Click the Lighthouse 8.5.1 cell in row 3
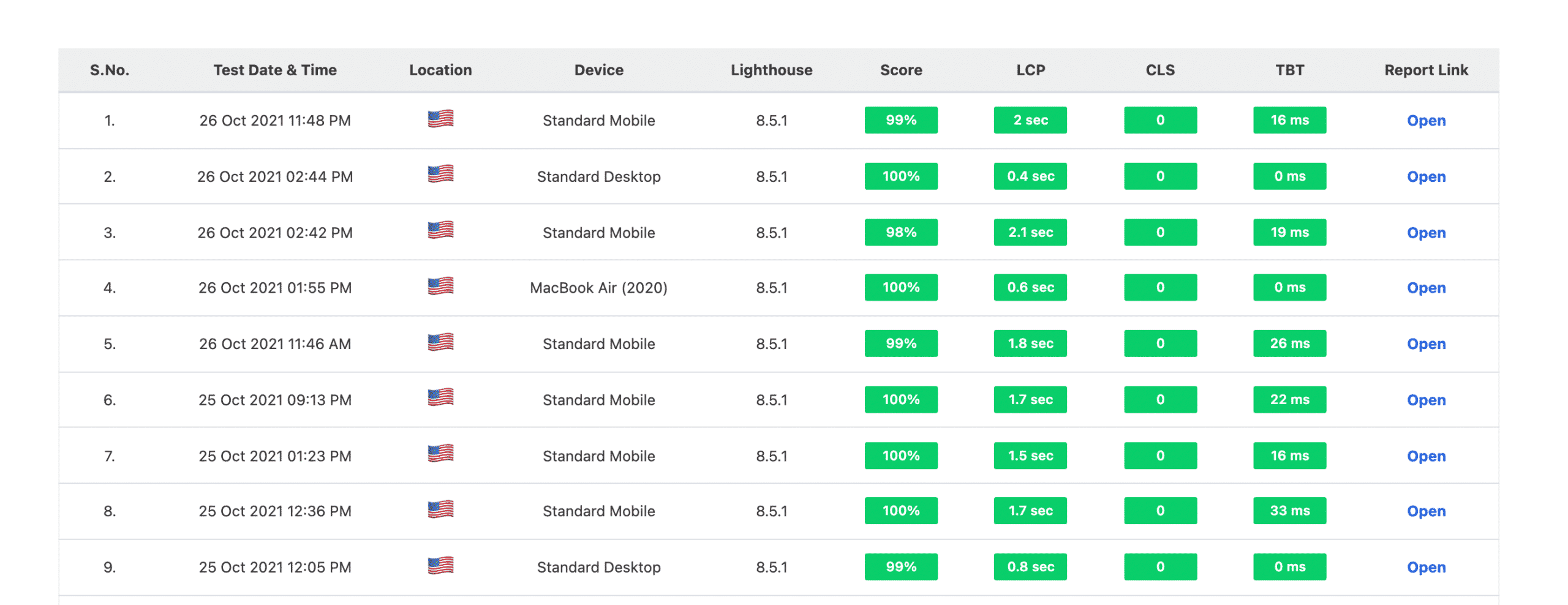The image size is (1568, 605). point(771,233)
